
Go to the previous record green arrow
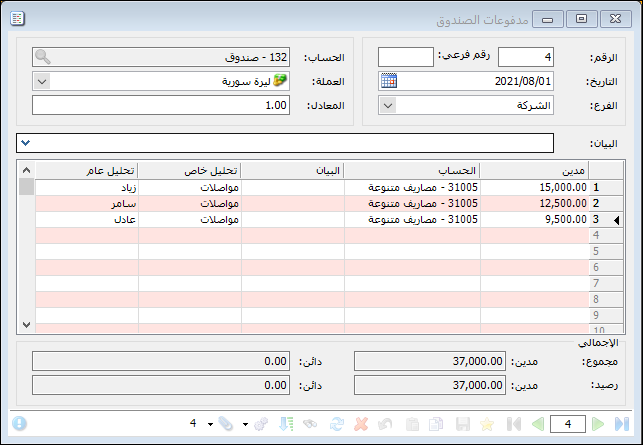538,424
